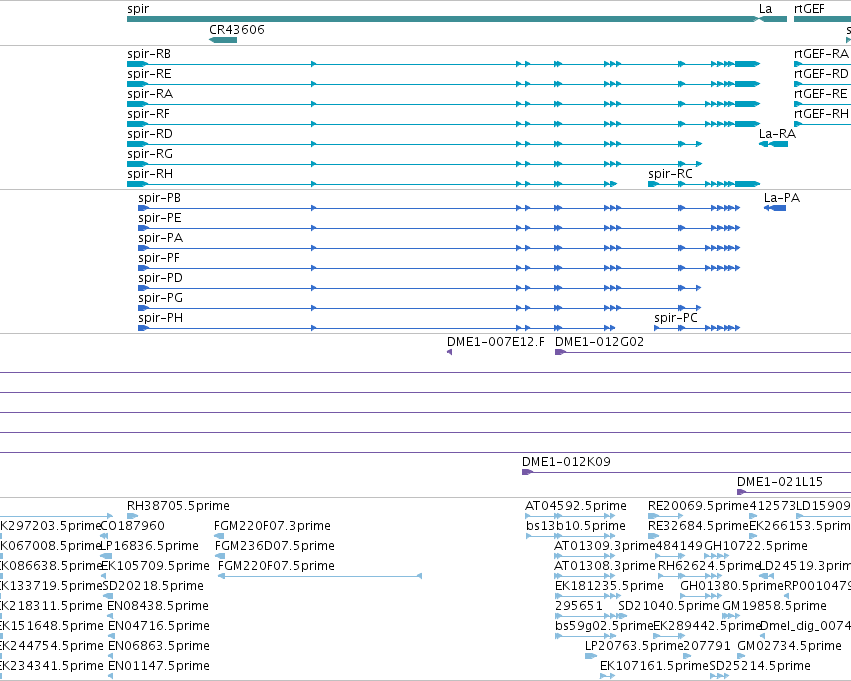
Task: Click the rtGEF gene label
Action: click(809, 9)
